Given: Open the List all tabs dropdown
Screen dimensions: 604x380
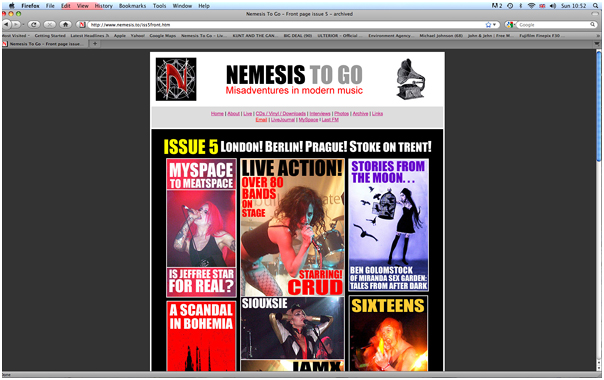Looking at the screenshot, I should point(598,44).
